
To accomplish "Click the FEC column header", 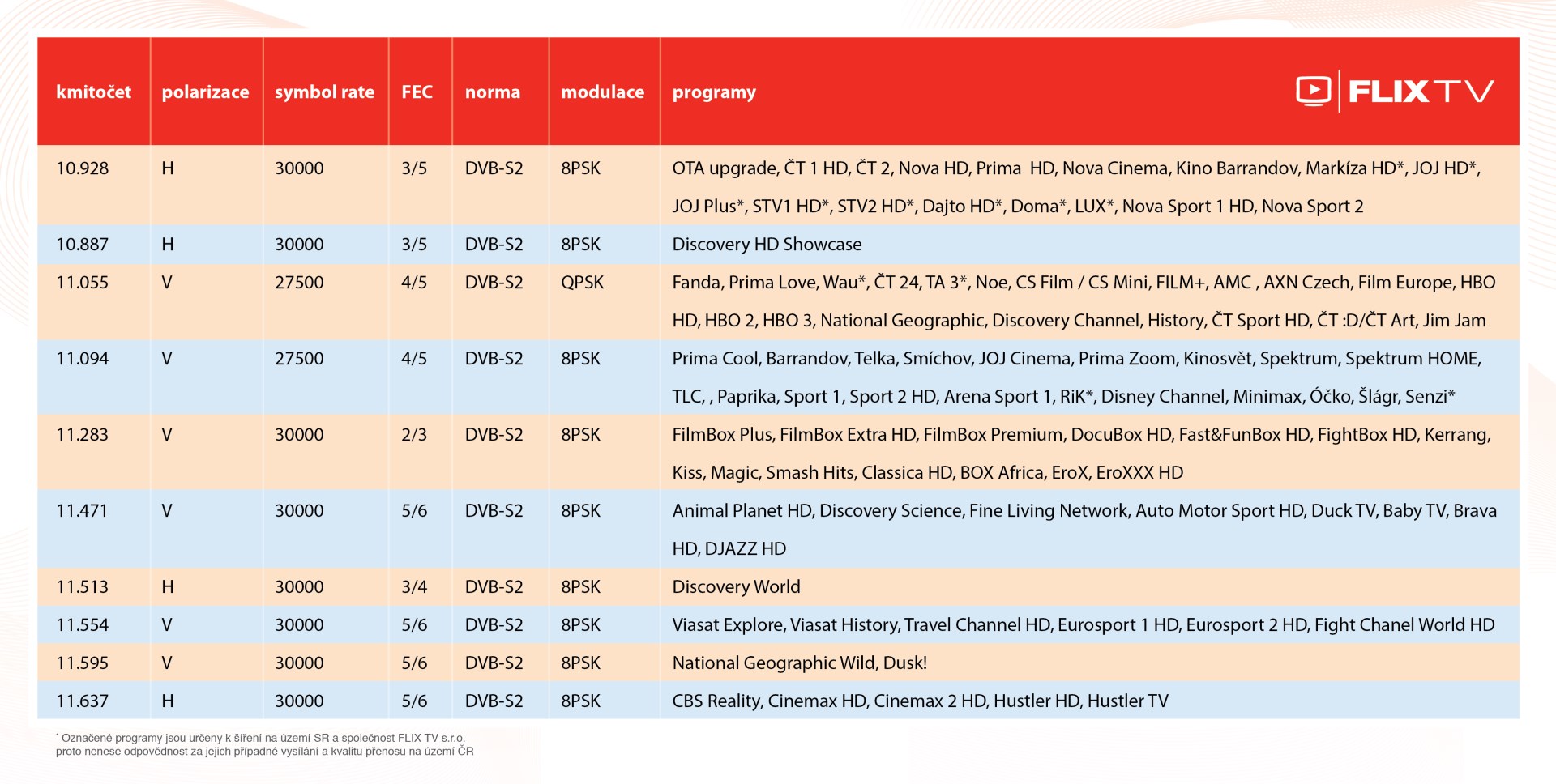I will [x=417, y=92].
